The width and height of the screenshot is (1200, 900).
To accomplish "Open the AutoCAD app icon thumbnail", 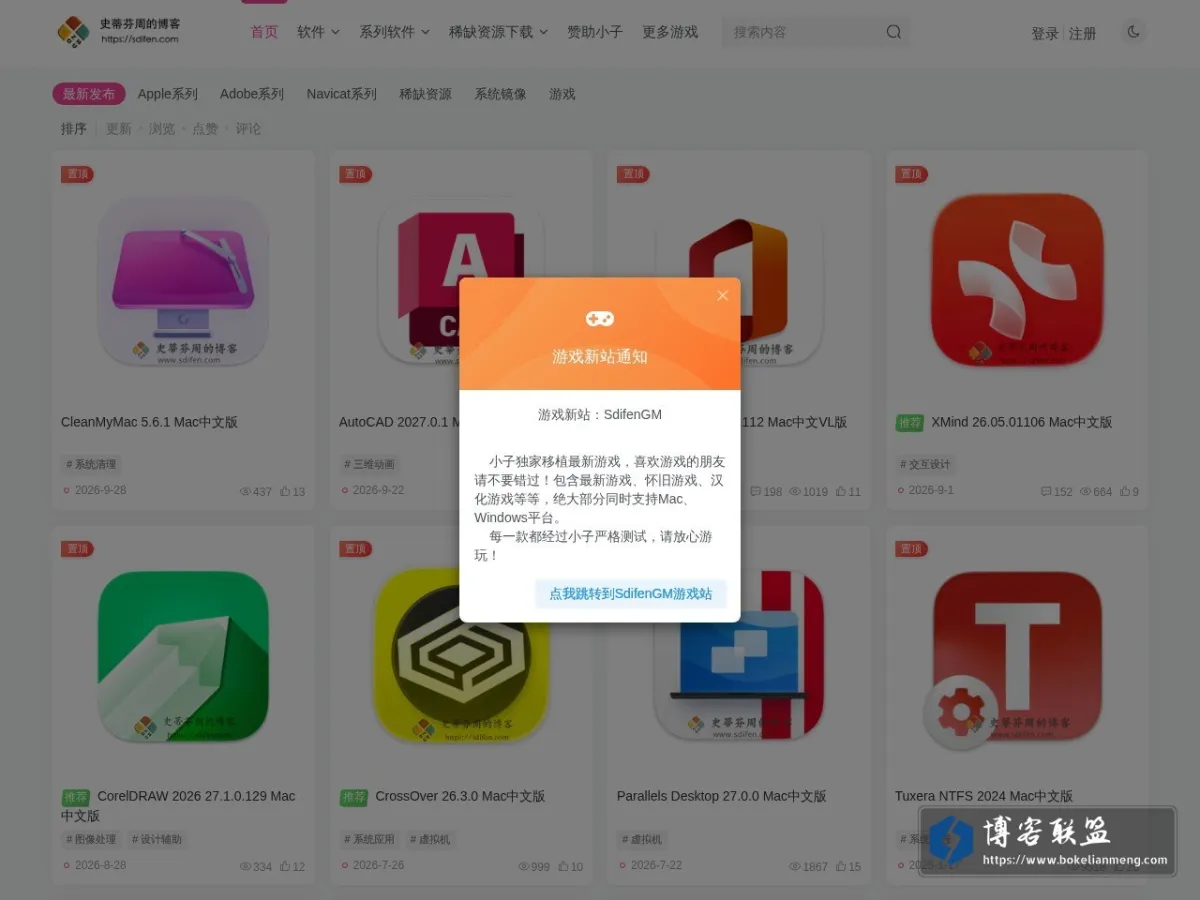I will 418,280.
